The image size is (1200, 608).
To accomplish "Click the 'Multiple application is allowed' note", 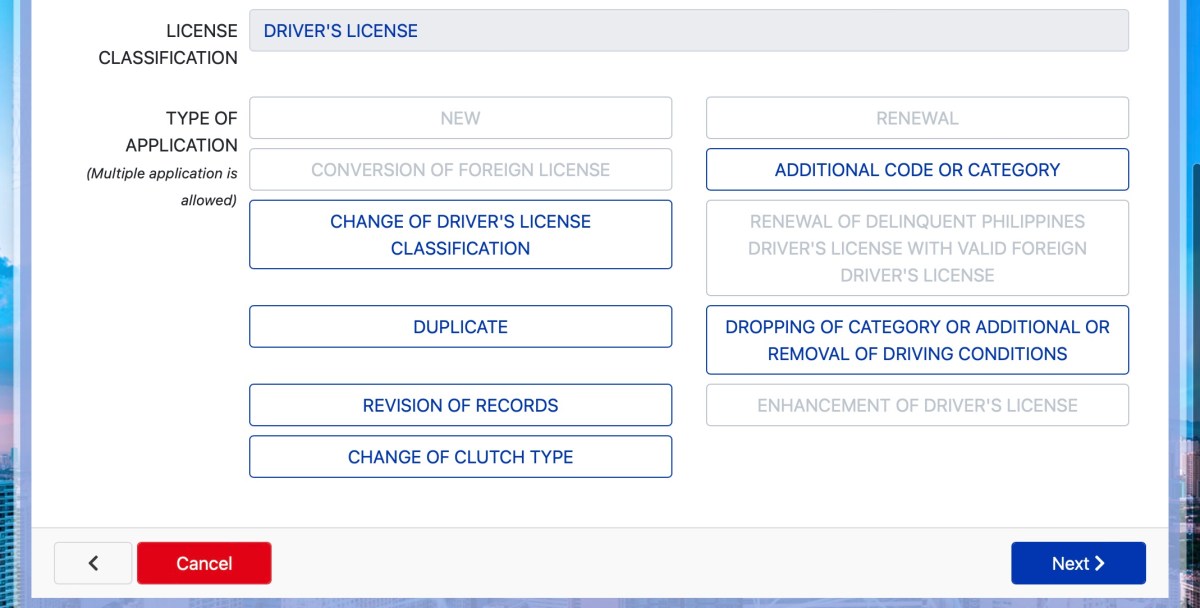I will click(x=162, y=187).
